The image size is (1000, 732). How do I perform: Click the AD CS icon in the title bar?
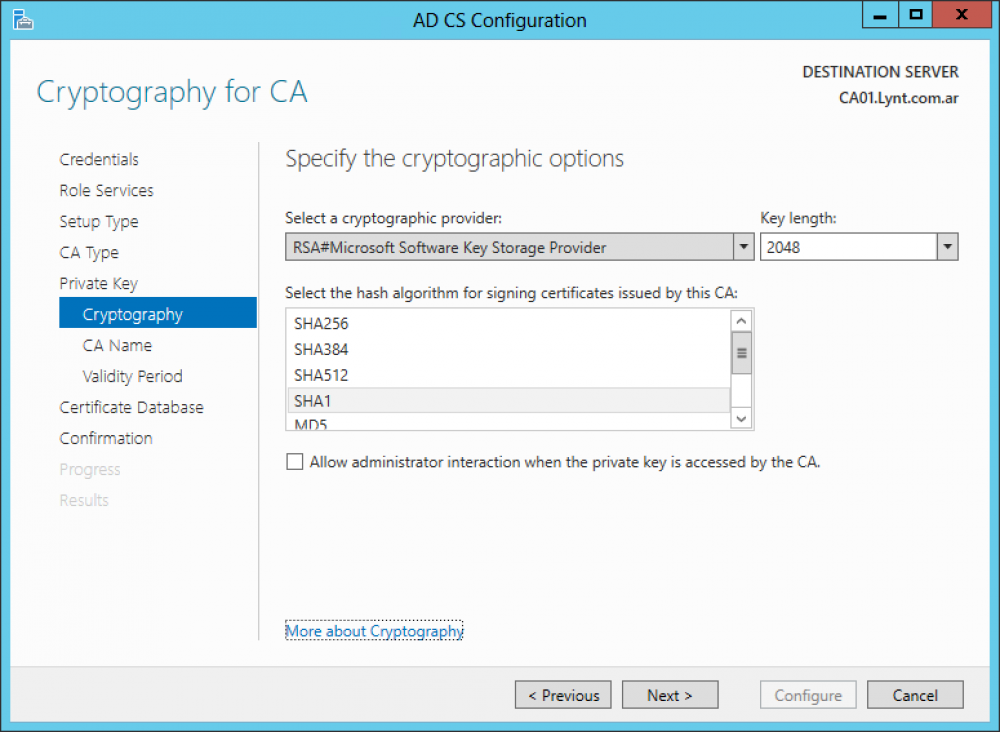point(22,20)
